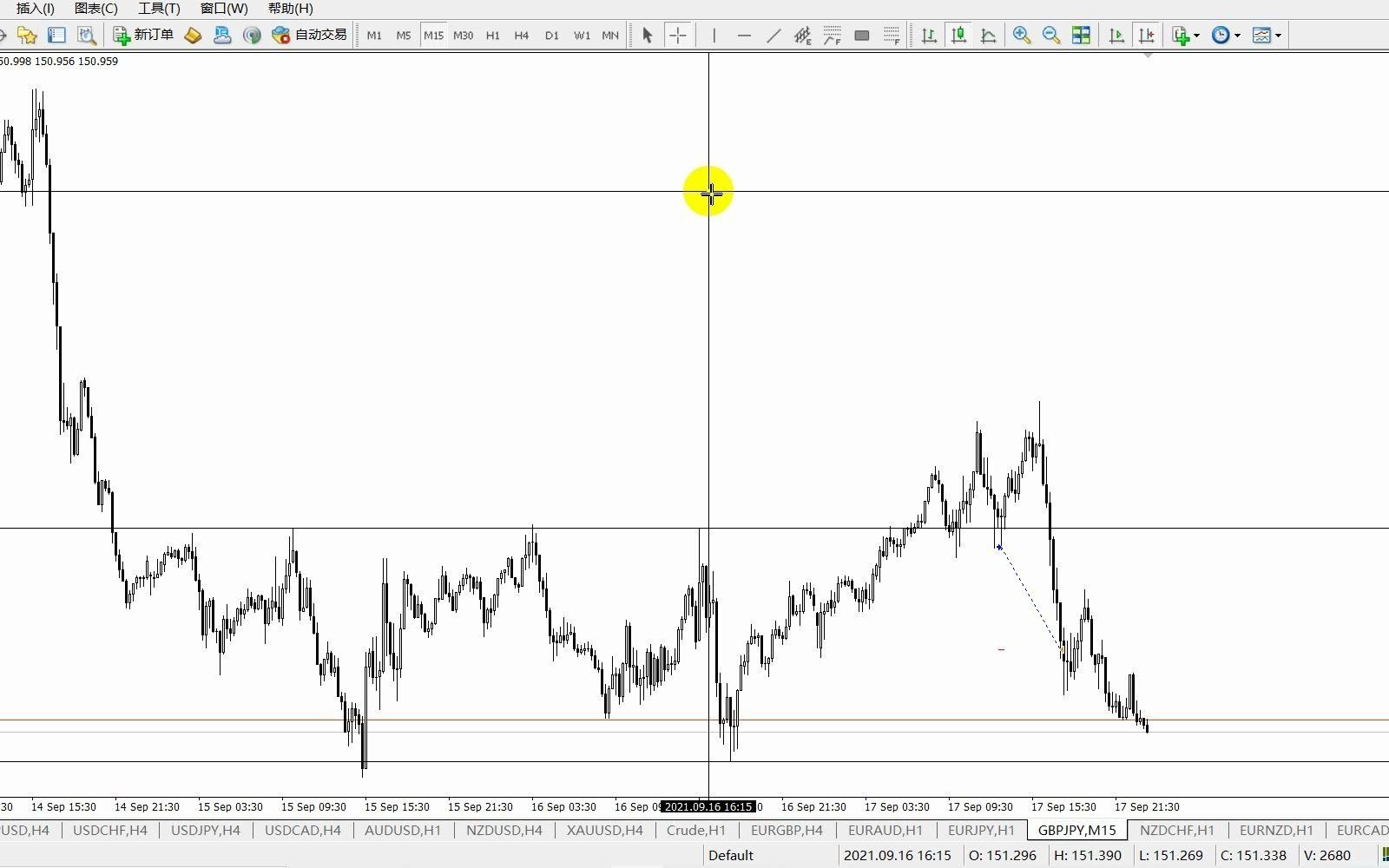Open the Navigator panel star-folder icon
The height and width of the screenshot is (868, 1389).
coord(28,36)
